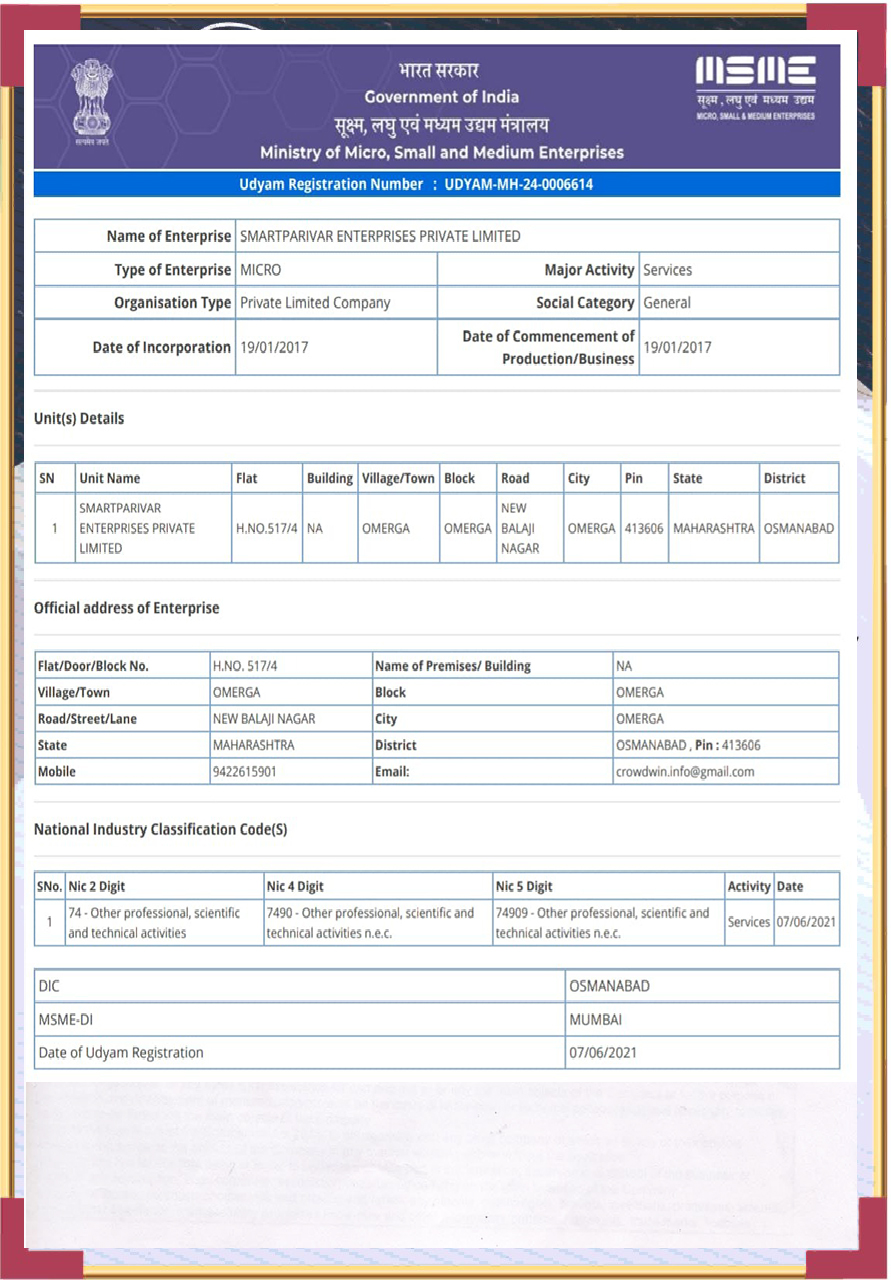Image resolution: width=891 pixels, height=1280 pixels.
Task: Click the OSMANABAD district cell in unit table
Action: click(x=798, y=528)
